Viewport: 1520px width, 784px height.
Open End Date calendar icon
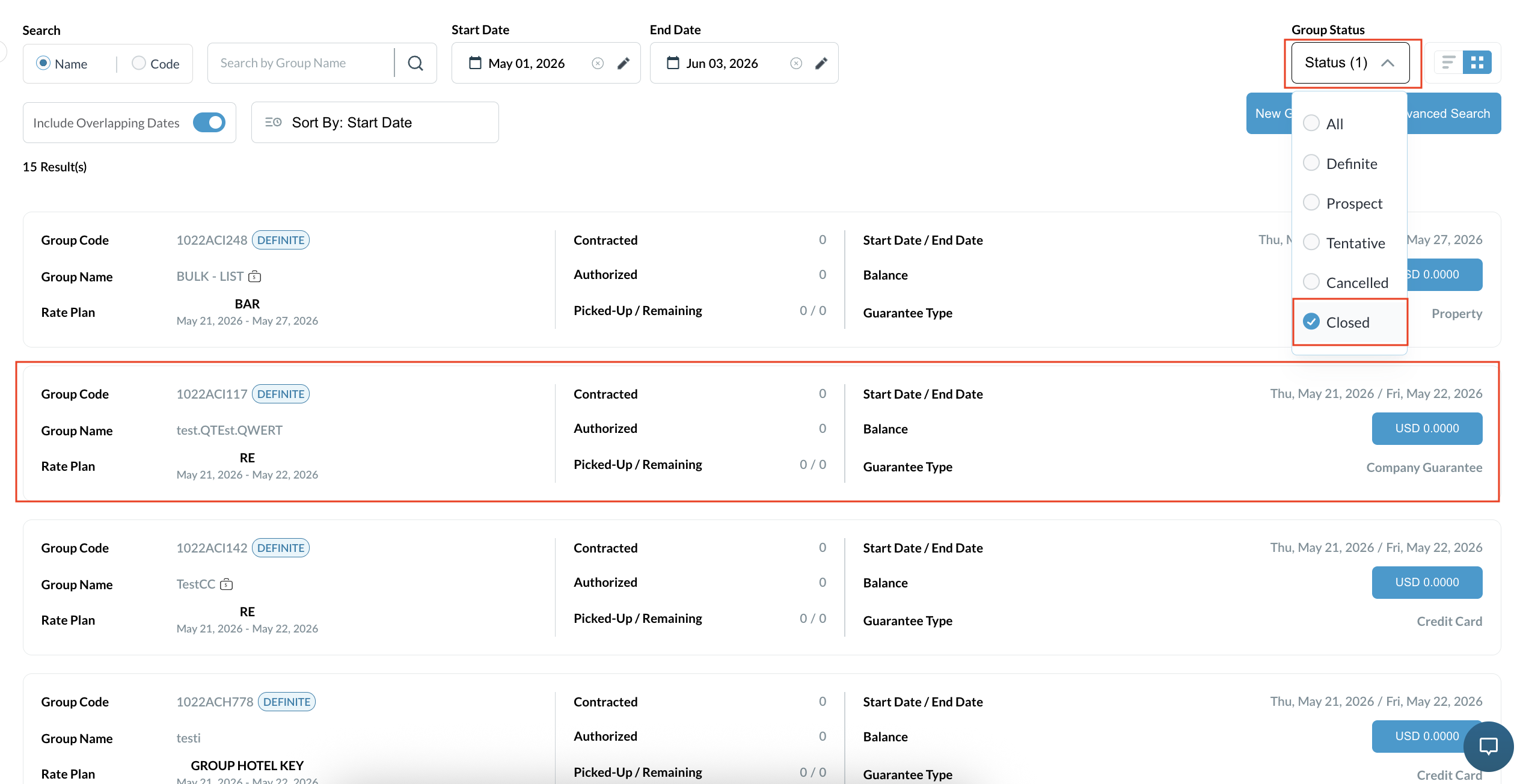(673, 63)
